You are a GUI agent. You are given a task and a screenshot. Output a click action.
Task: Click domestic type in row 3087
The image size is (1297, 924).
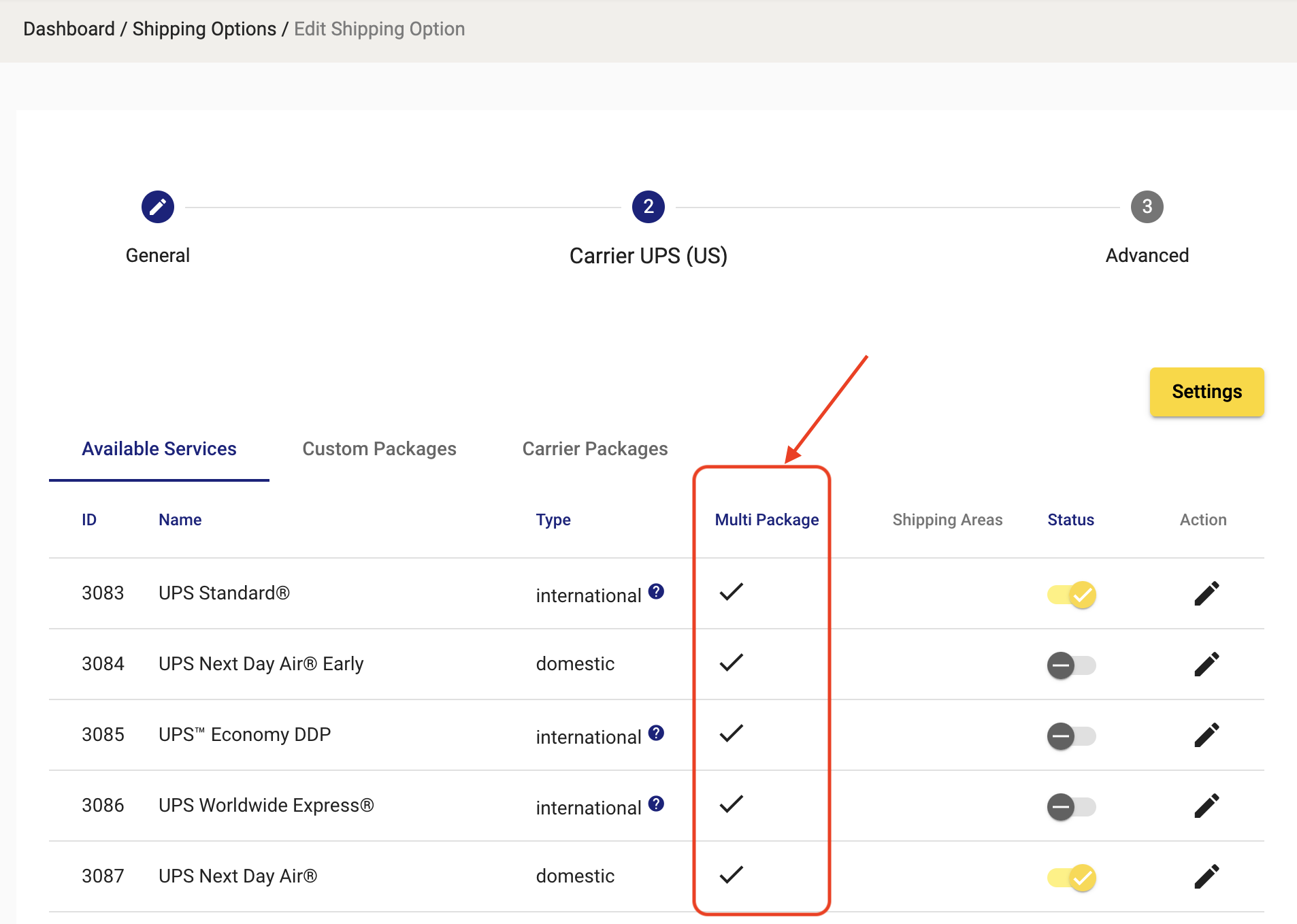(x=575, y=876)
